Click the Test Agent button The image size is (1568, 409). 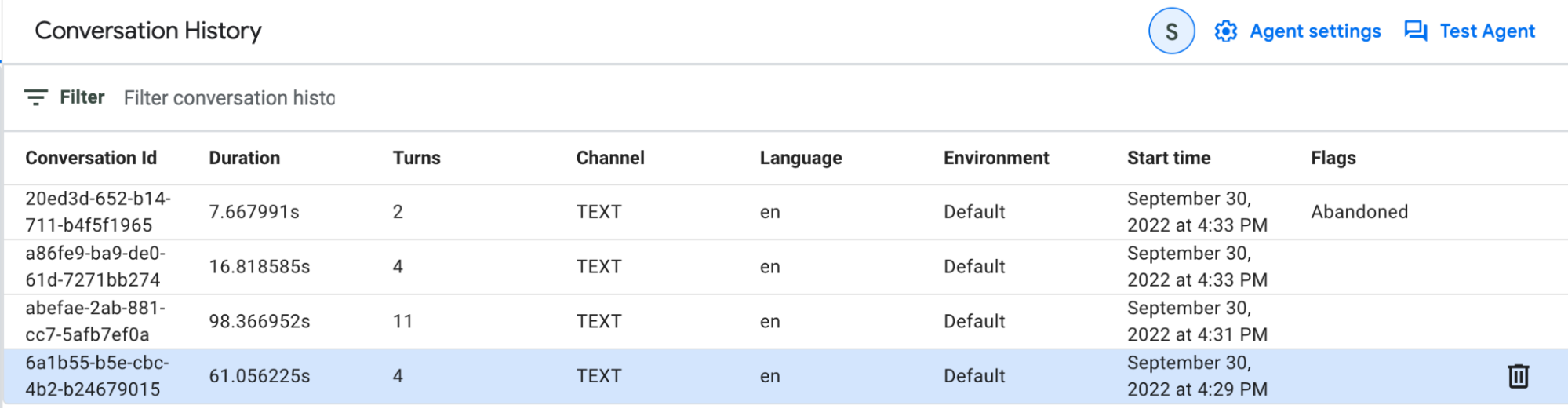pyautogui.click(x=1486, y=31)
